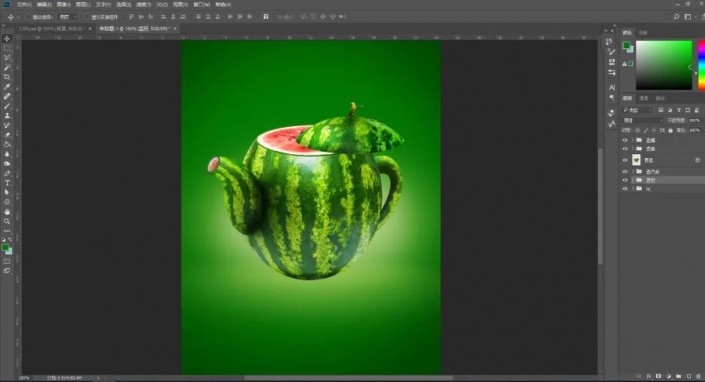Screen dimensions: 705x382
Task: Click the canvas vertical scrollbar
Action: pyautogui.click(x=600, y=206)
